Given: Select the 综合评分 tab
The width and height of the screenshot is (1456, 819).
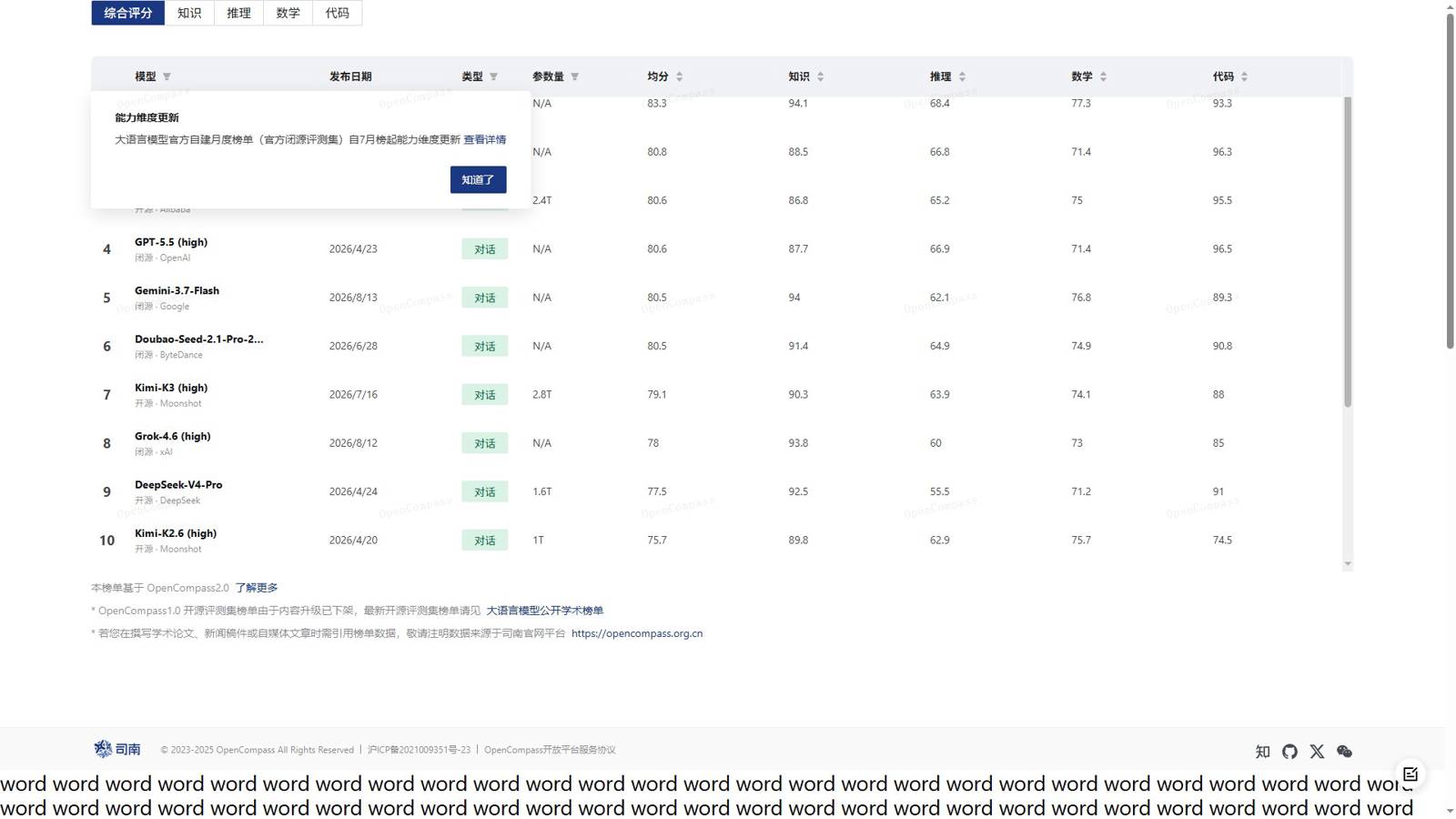Looking at the screenshot, I should click(x=128, y=13).
